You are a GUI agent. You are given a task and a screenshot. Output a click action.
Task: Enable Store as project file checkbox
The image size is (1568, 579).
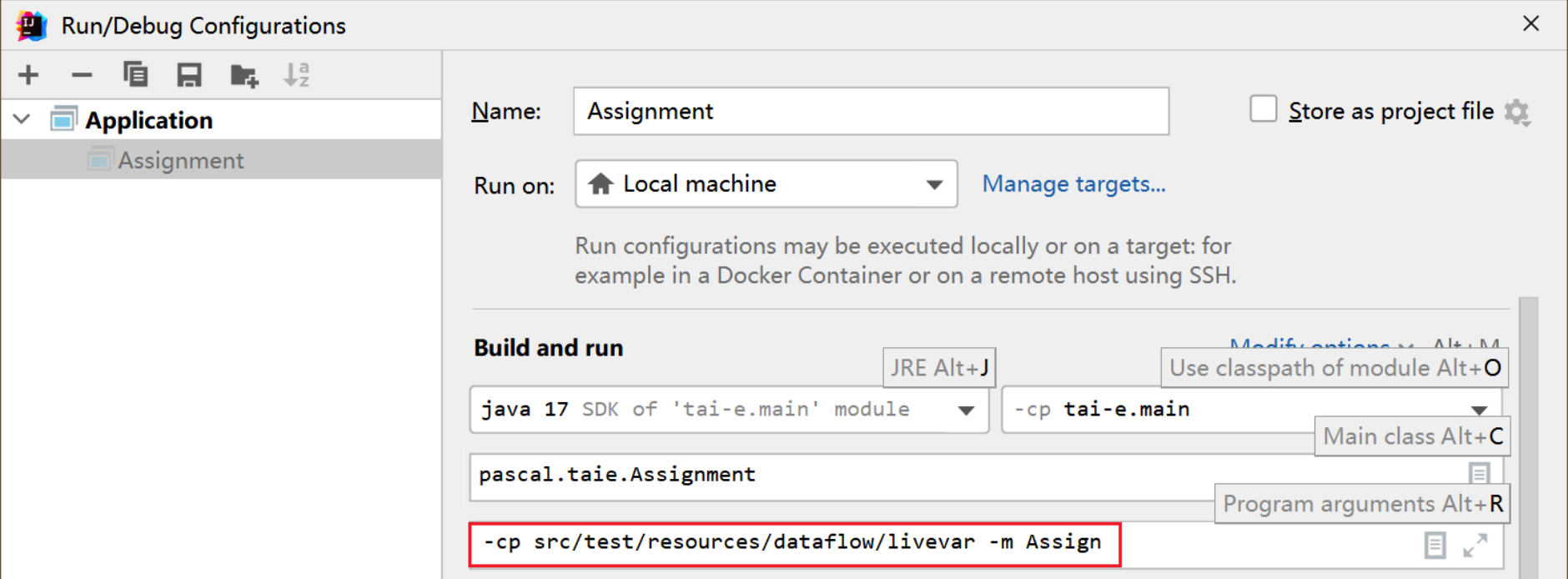(1263, 109)
